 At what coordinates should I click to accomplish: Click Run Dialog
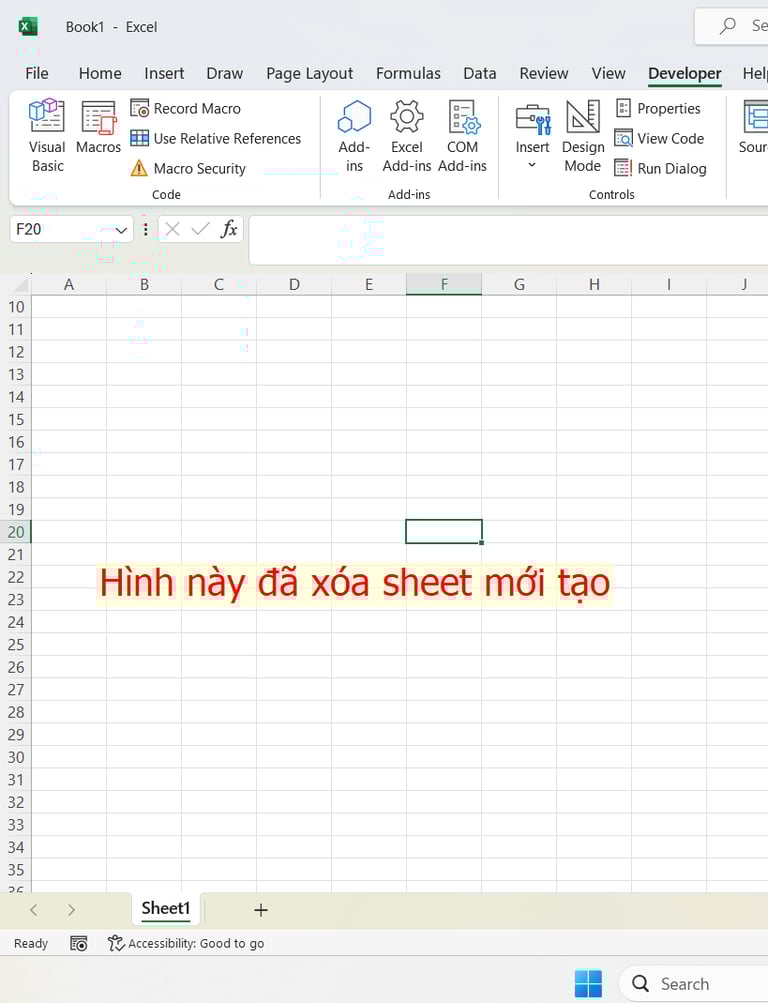click(661, 169)
